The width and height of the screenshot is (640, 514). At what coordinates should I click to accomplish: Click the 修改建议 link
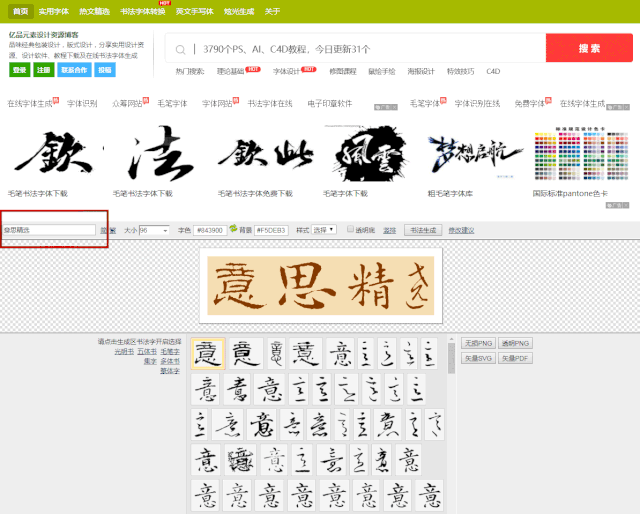point(462,230)
